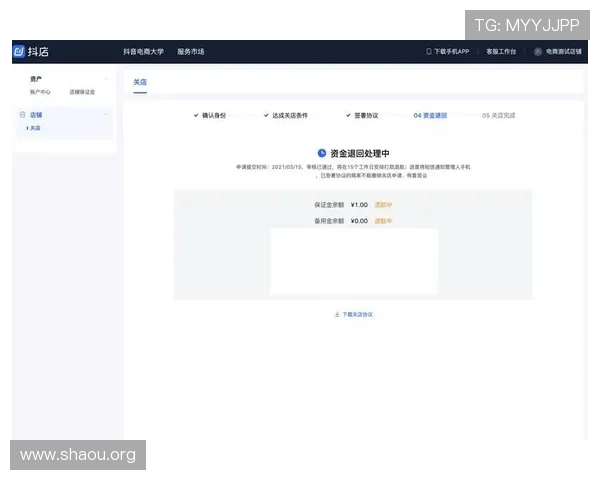Click the 确认身份 completed step

214,115
